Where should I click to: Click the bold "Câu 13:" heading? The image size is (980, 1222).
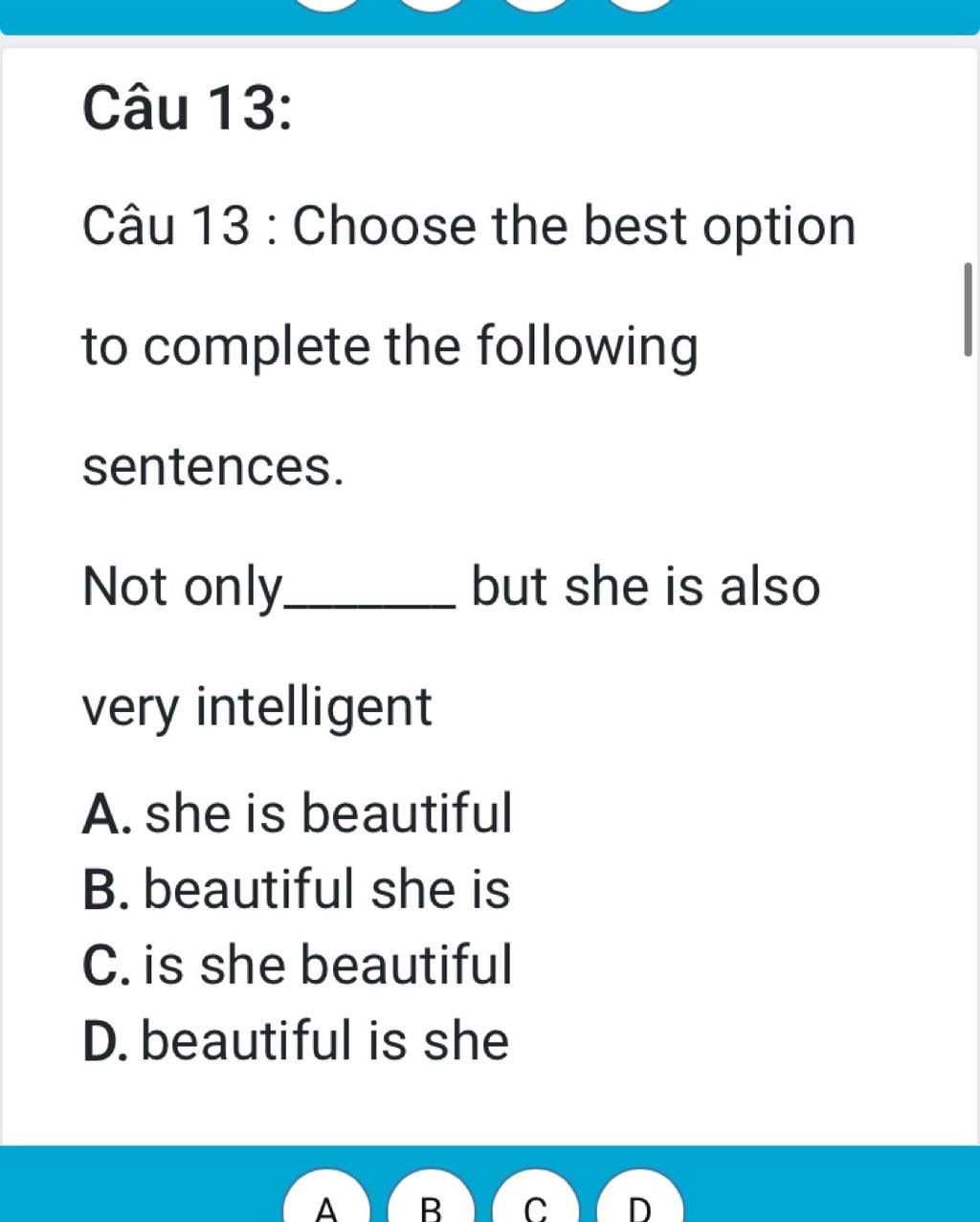coord(188,110)
